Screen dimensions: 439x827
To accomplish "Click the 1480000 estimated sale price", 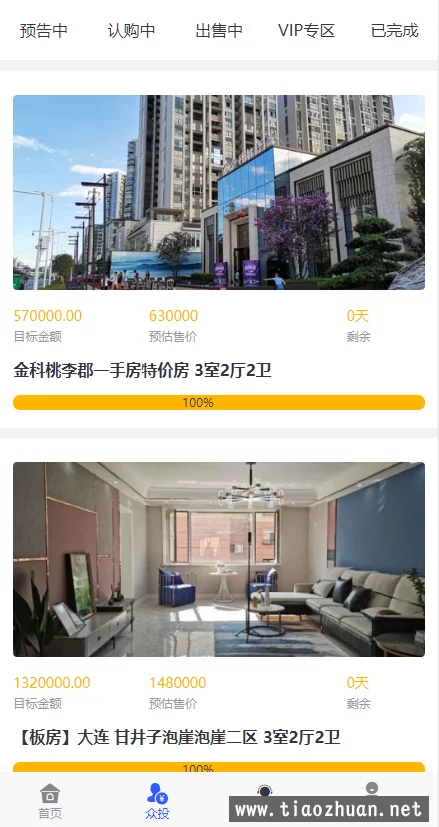I will (177, 682).
